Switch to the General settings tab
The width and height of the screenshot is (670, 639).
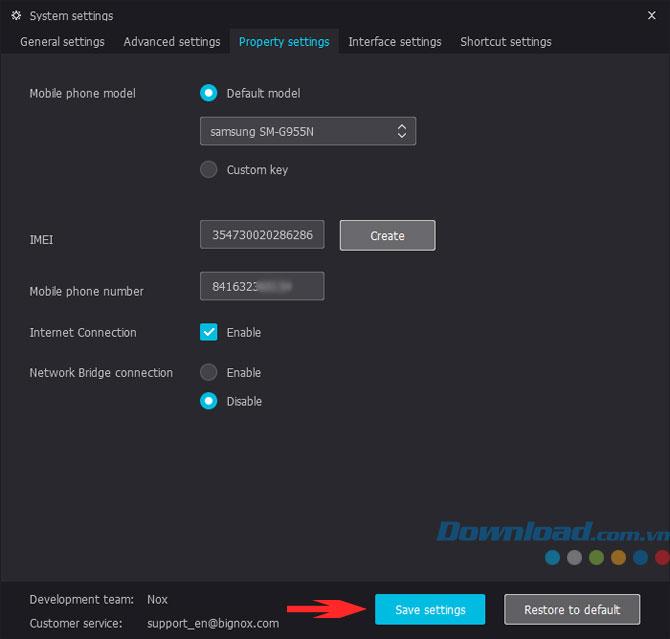[x=62, y=42]
